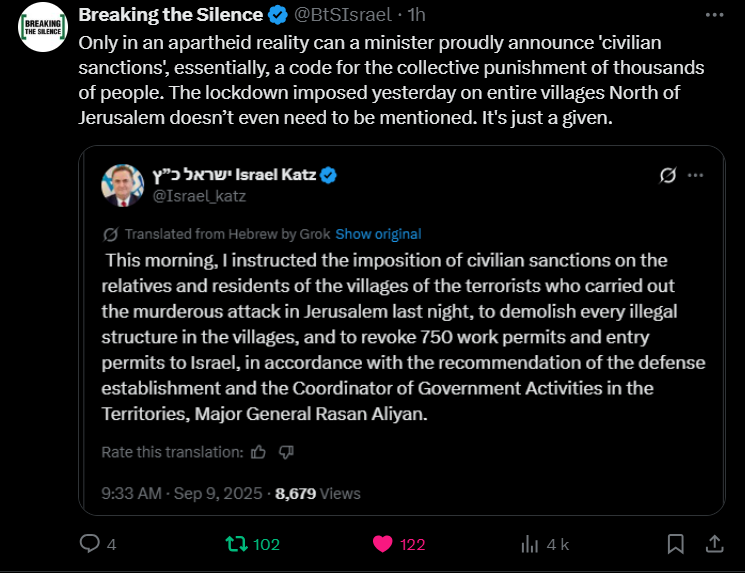Open more options for the main tweet

[715, 16]
